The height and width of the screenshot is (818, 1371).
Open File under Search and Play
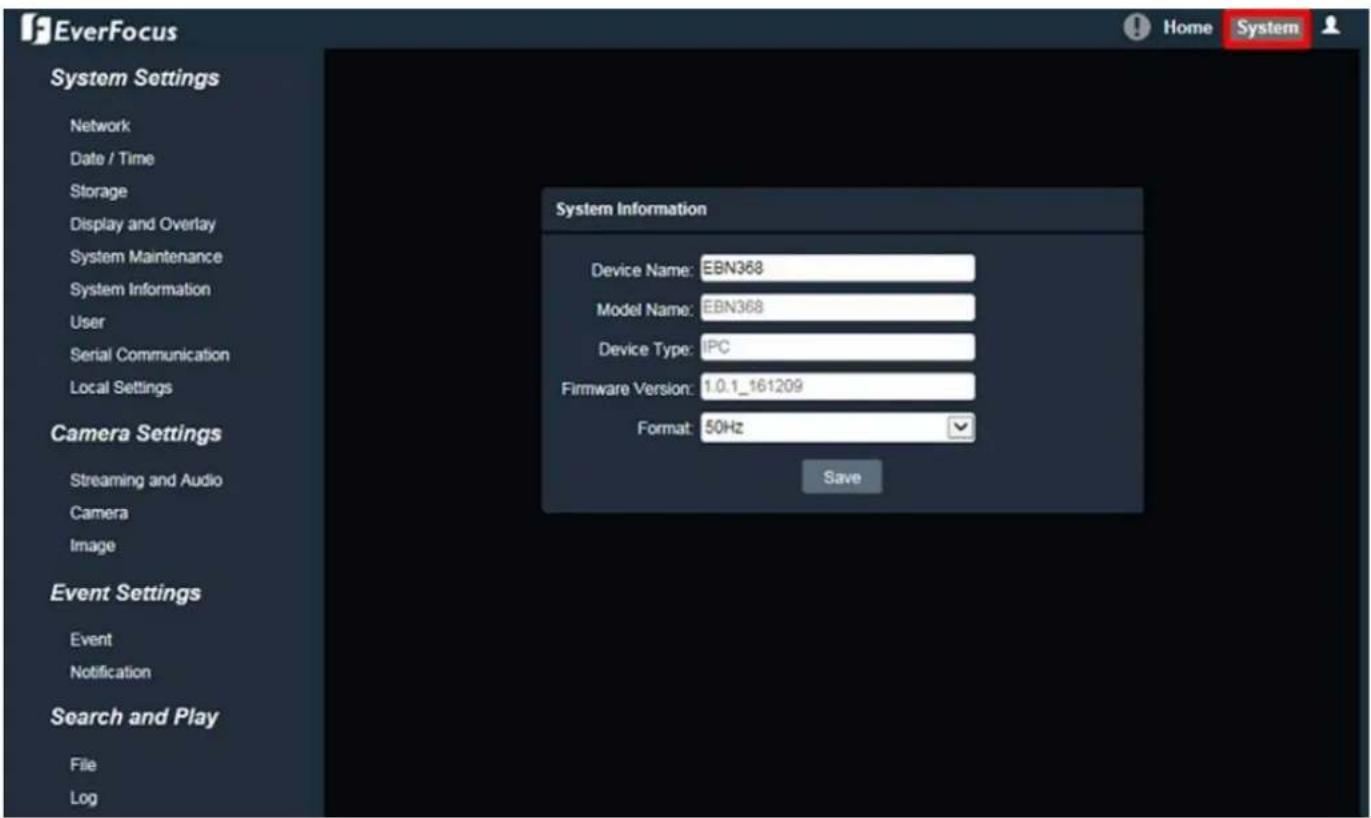point(83,765)
